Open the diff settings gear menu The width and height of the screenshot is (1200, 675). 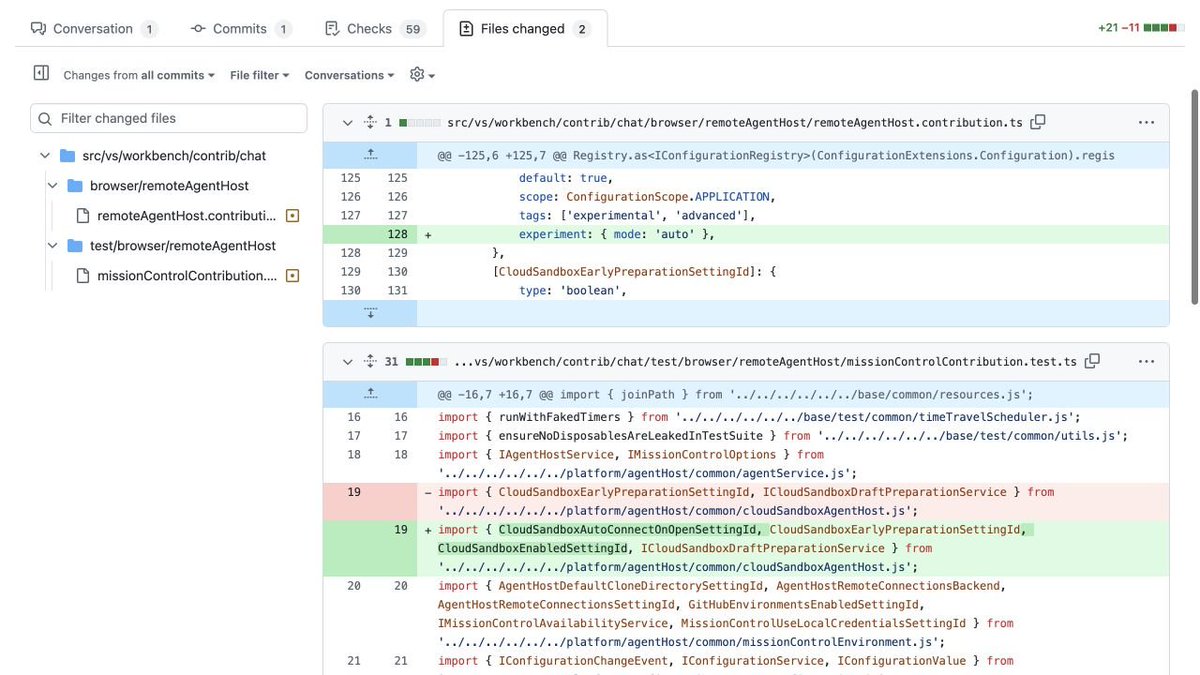[422, 75]
